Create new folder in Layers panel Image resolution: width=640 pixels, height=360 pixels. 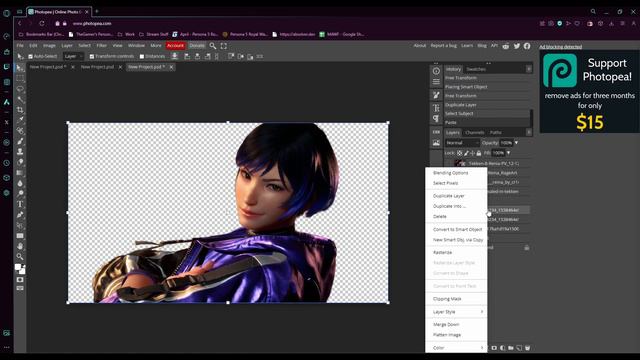pyautogui.click(x=511, y=348)
